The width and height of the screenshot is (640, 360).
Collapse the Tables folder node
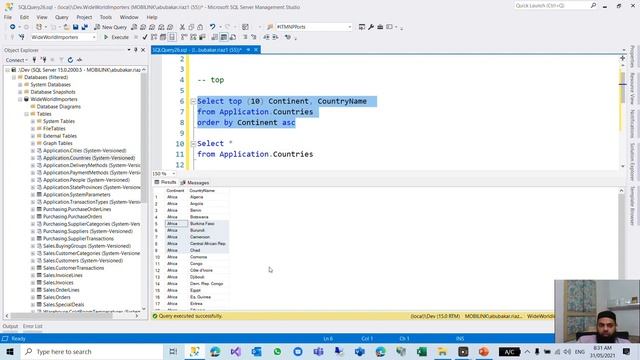pos(26,114)
